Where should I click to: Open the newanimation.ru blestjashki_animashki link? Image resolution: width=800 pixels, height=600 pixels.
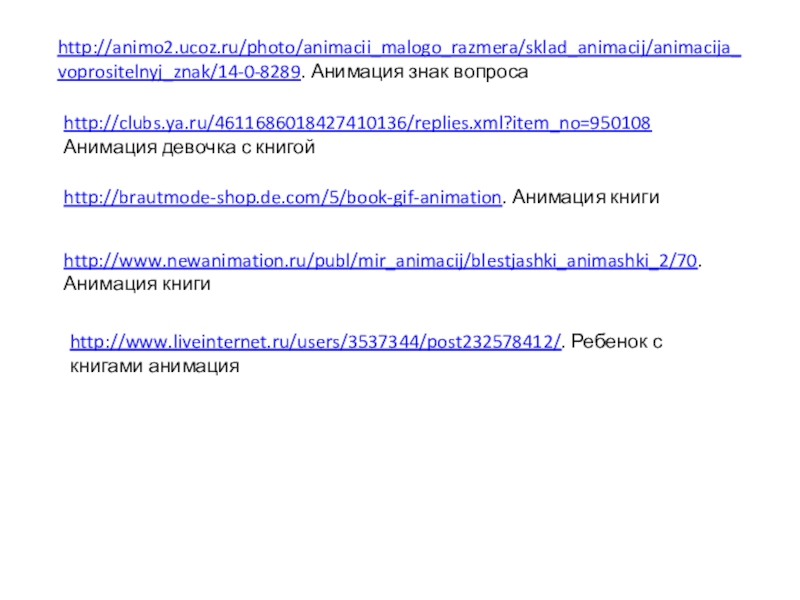tap(381, 261)
